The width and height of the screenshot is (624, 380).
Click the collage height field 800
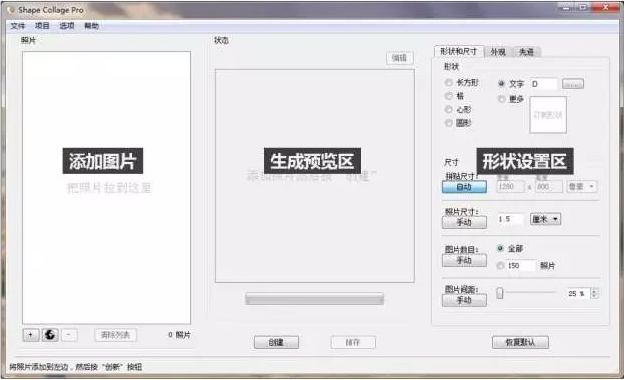[x=548, y=187]
